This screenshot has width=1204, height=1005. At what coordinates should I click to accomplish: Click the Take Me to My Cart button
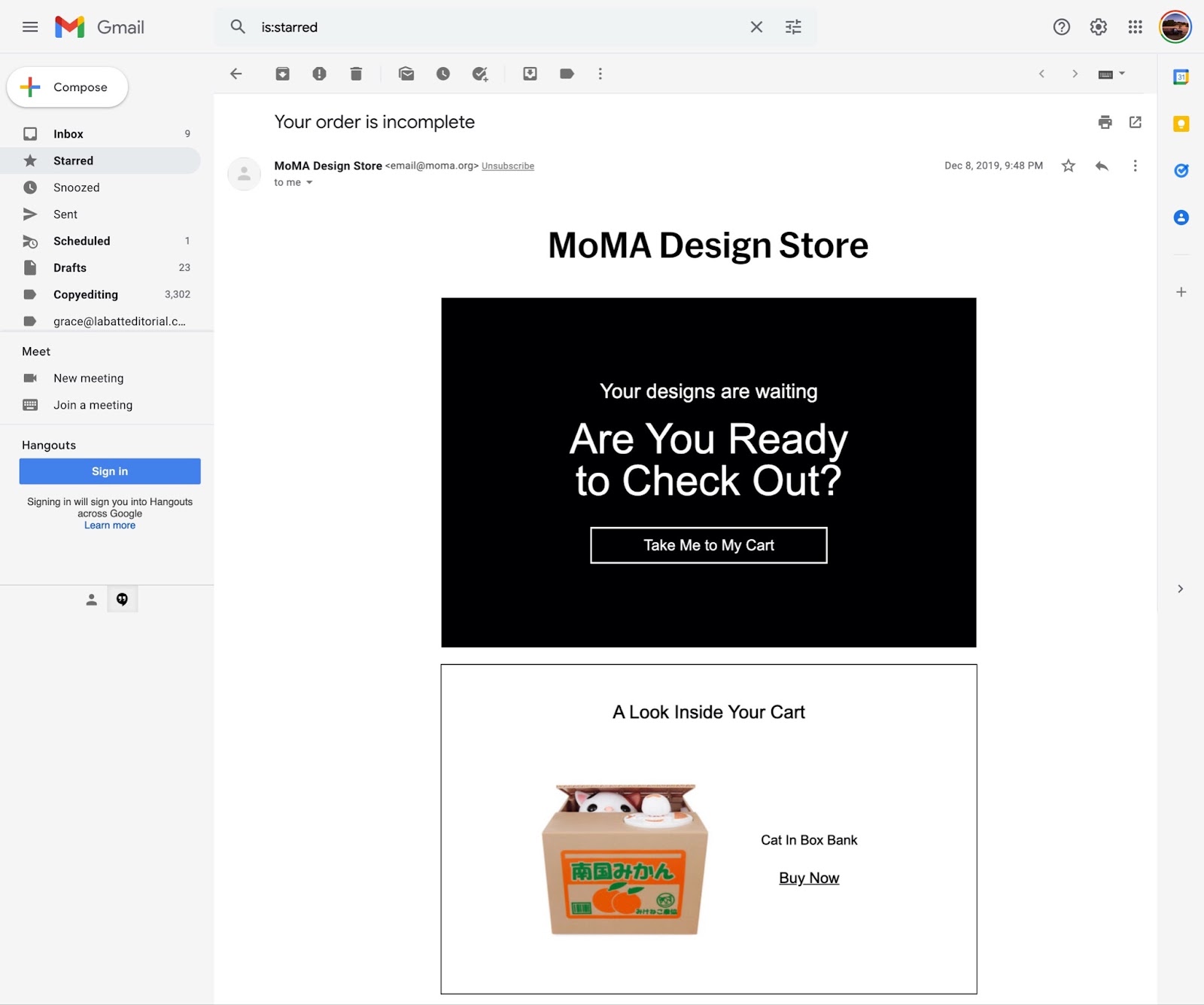click(x=709, y=545)
